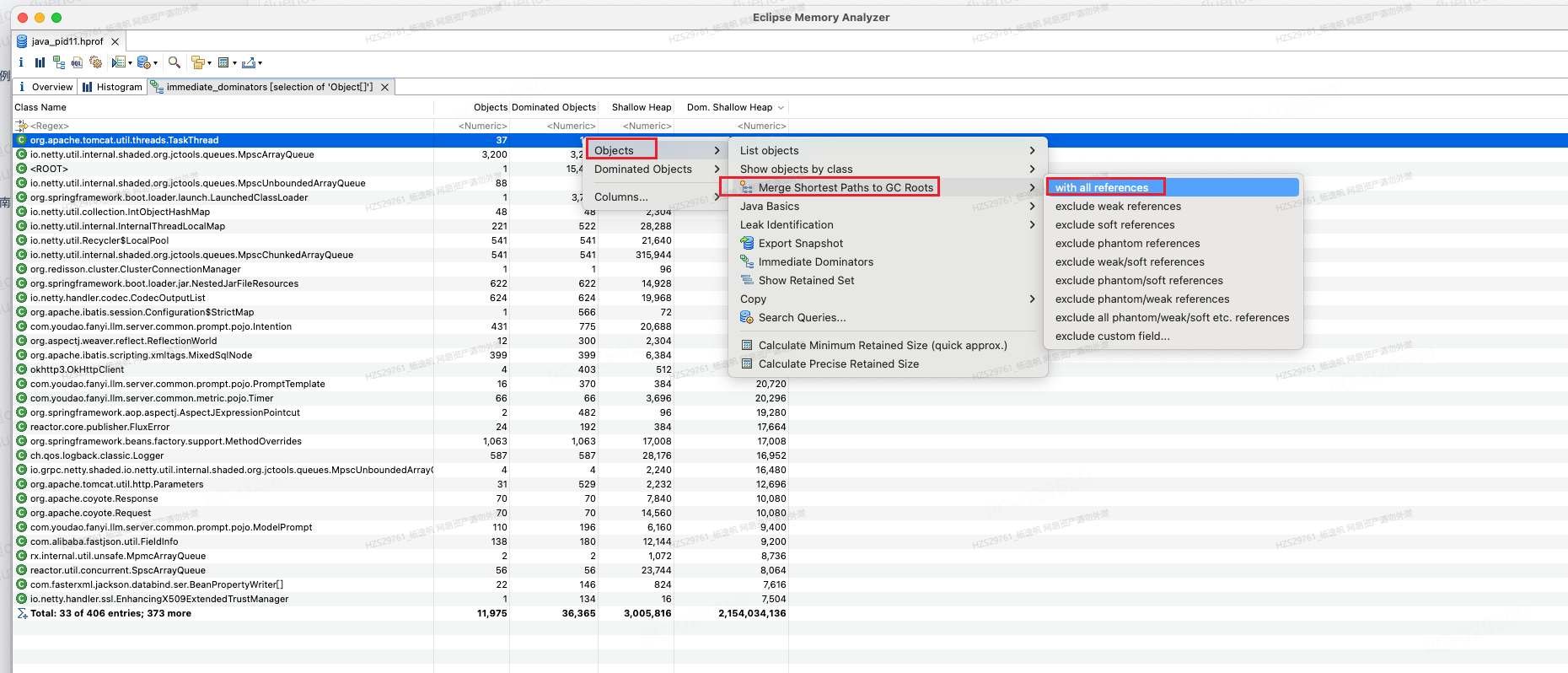Click the calculate retained size calculator icon

pyautogui.click(x=223, y=62)
